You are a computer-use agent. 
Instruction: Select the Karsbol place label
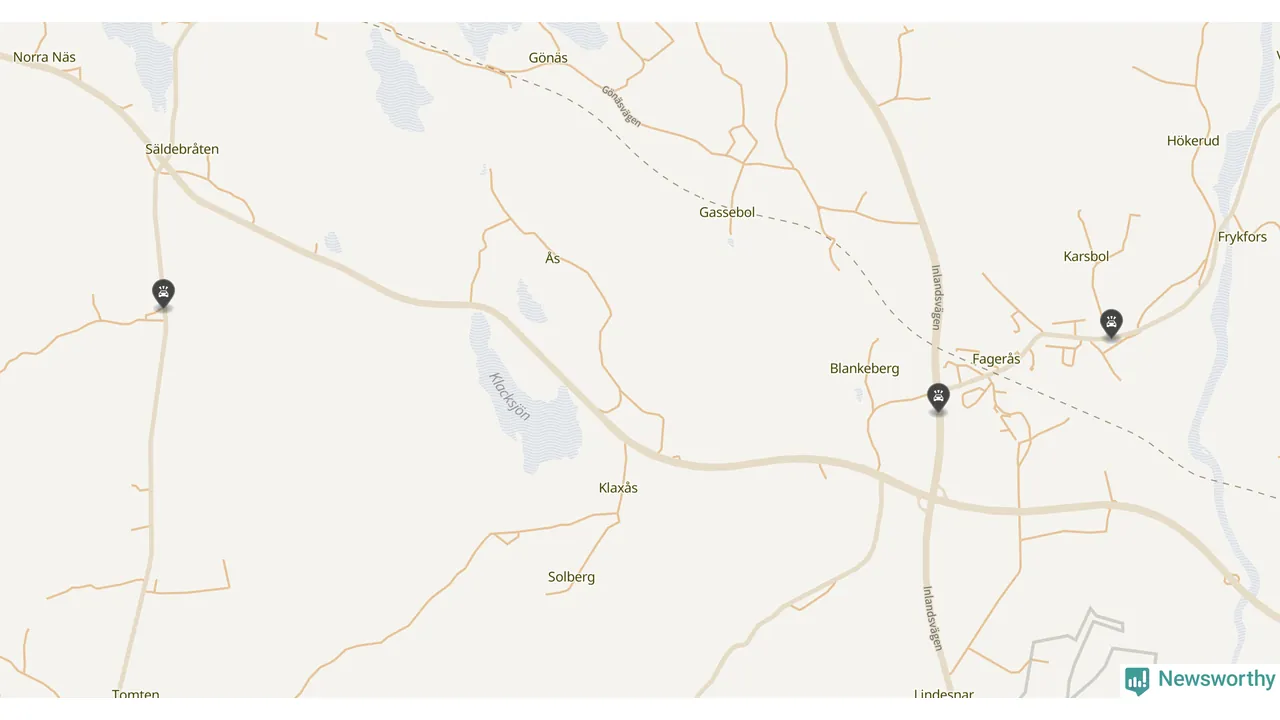1086,256
